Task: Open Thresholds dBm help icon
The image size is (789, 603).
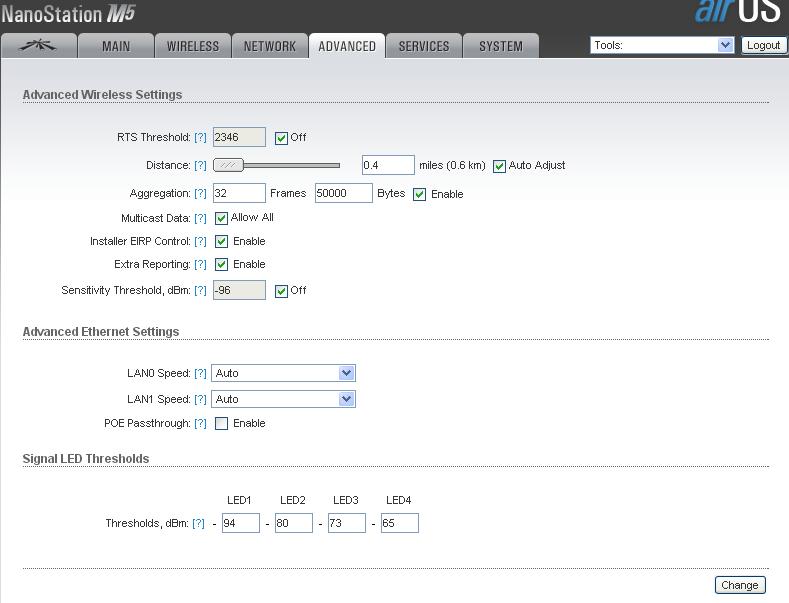Action: (x=198, y=524)
